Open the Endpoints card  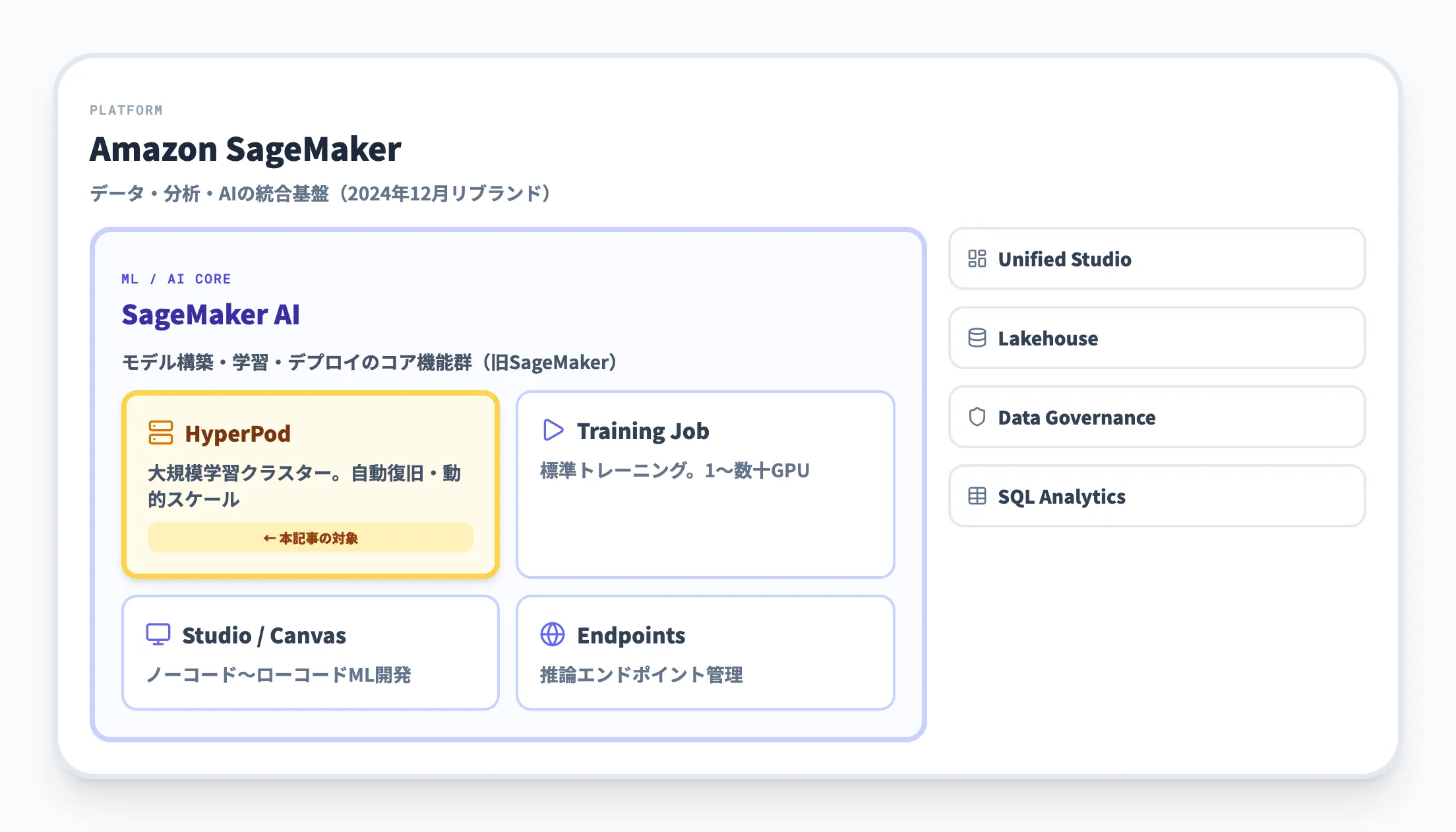[x=705, y=652]
